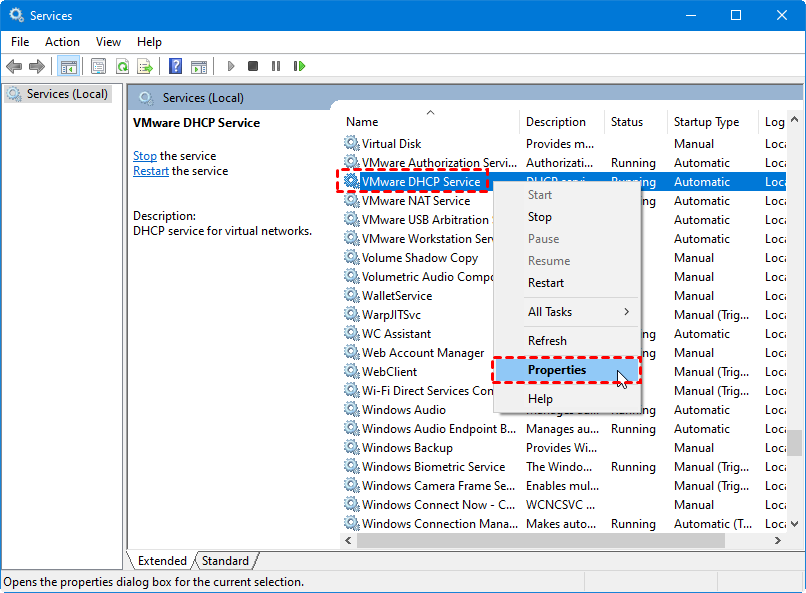Click the Restart the service link
This screenshot has width=806, height=593.
pyautogui.click(x=151, y=171)
